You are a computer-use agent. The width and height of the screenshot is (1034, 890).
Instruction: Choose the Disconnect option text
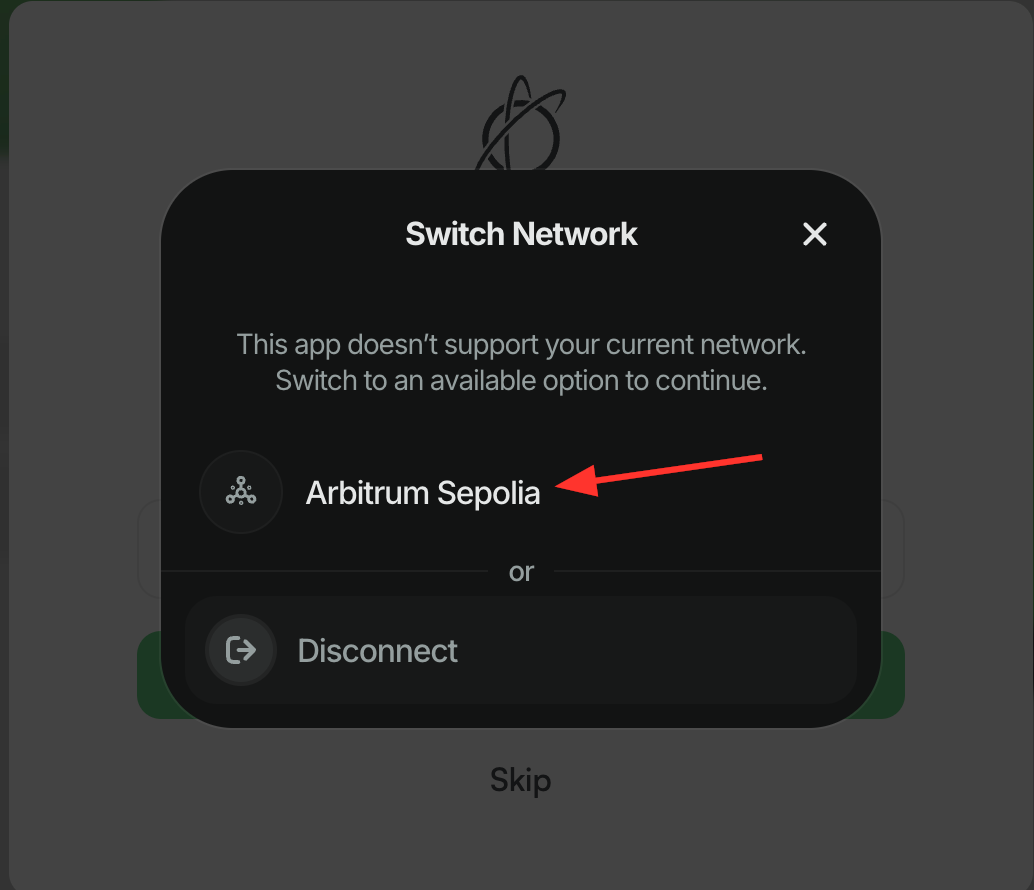(x=377, y=651)
